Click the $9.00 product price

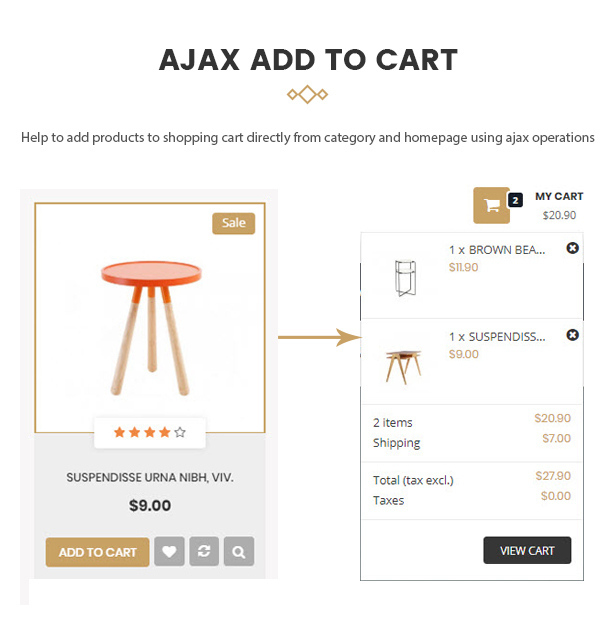pos(150,506)
